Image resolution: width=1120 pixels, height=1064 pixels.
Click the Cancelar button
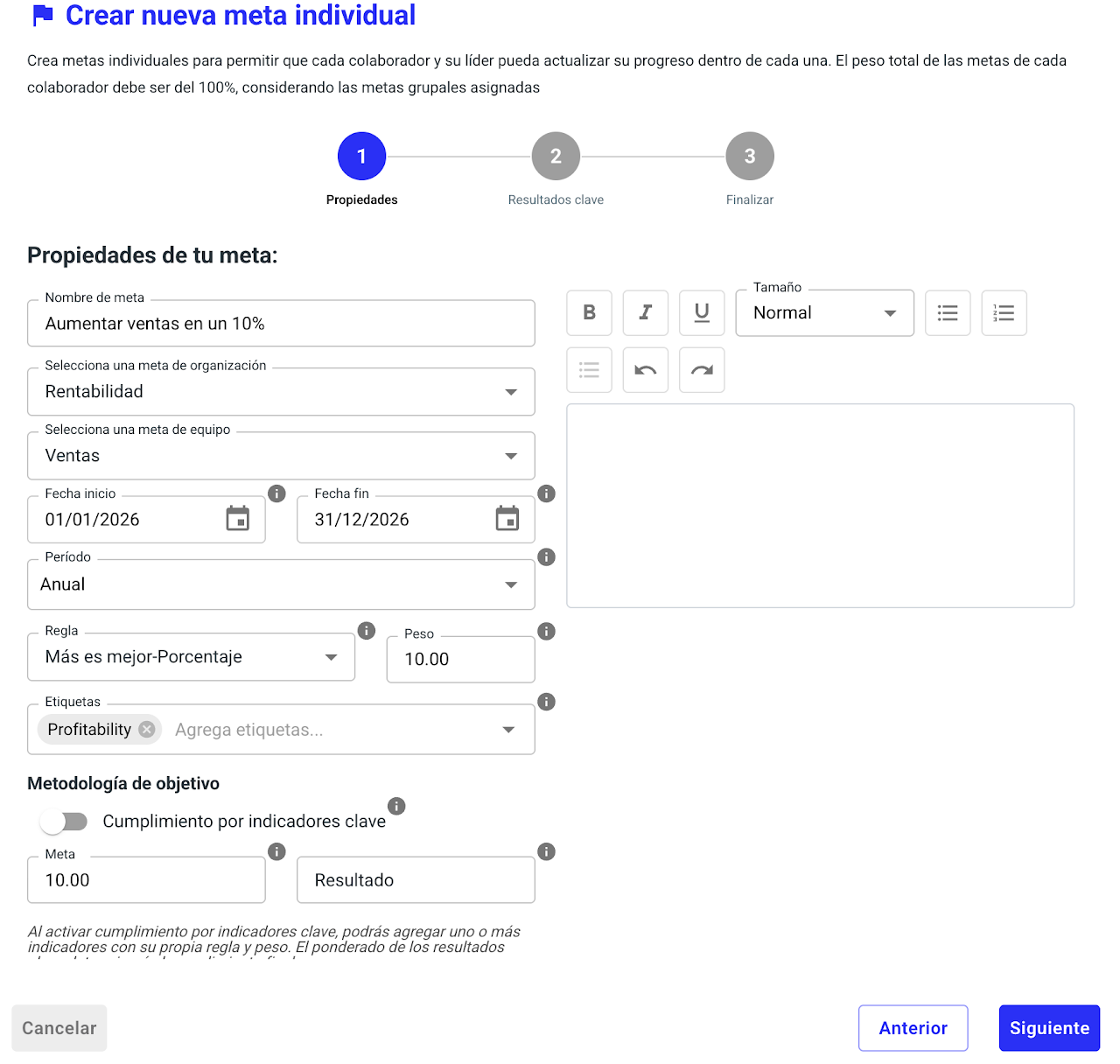tap(59, 1028)
